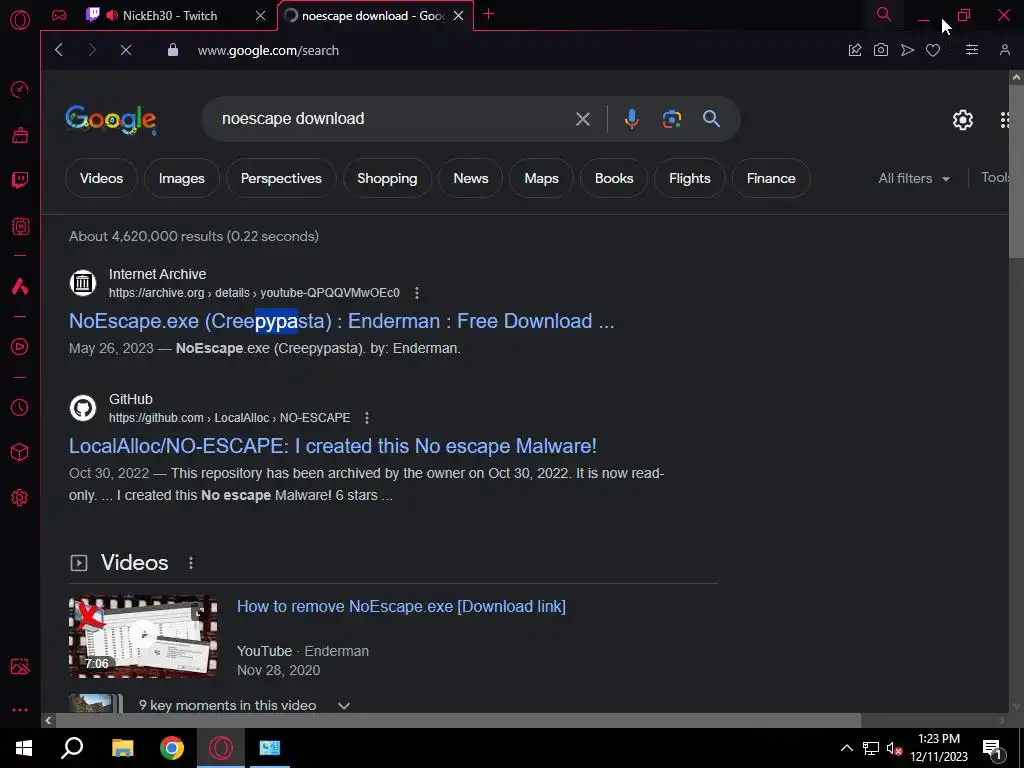Open How to remove NoEscape.exe video link
The height and width of the screenshot is (768, 1024).
[x=401, y=606]
